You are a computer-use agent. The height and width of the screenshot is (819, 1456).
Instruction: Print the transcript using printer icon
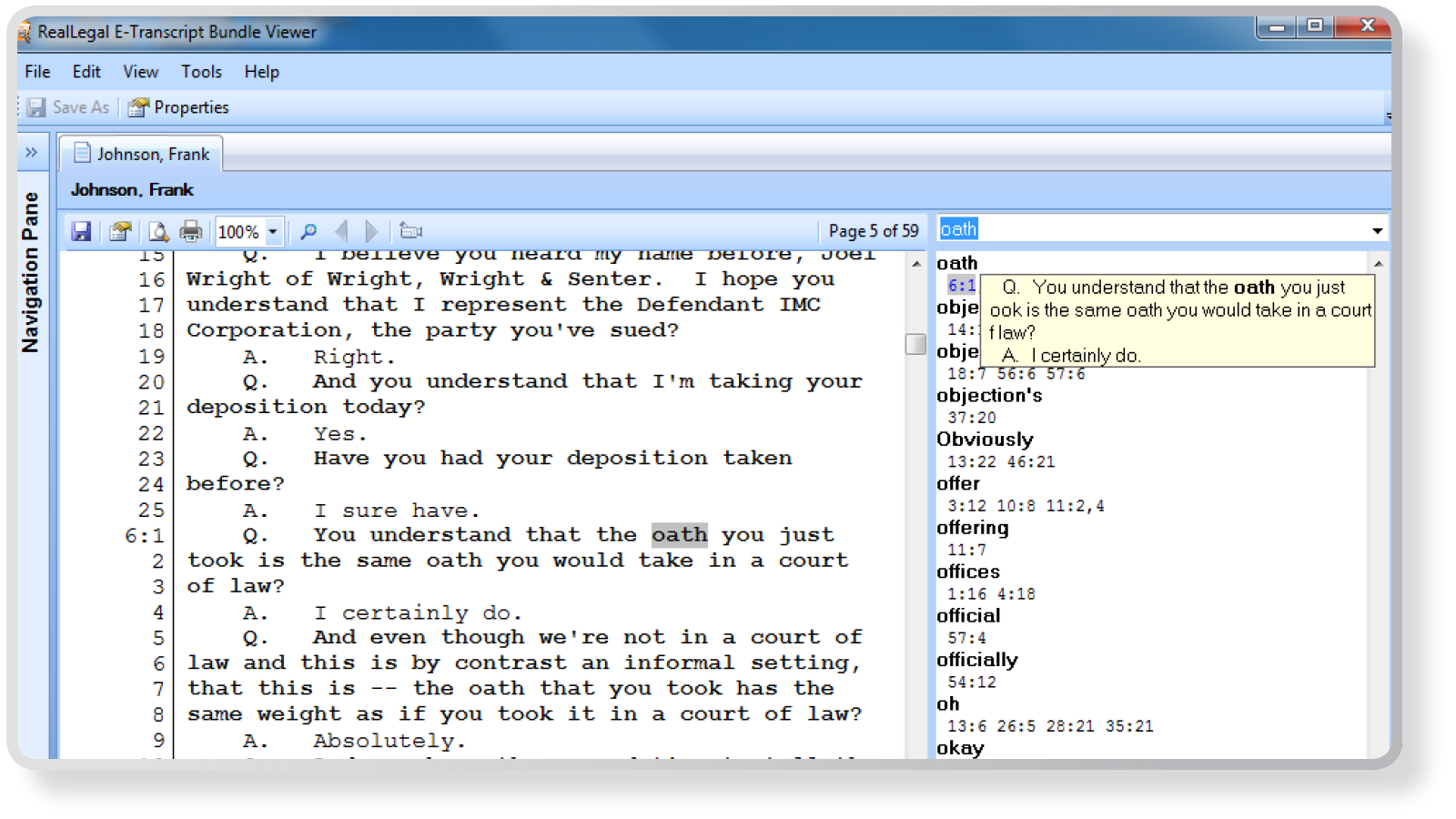point(190,231)
